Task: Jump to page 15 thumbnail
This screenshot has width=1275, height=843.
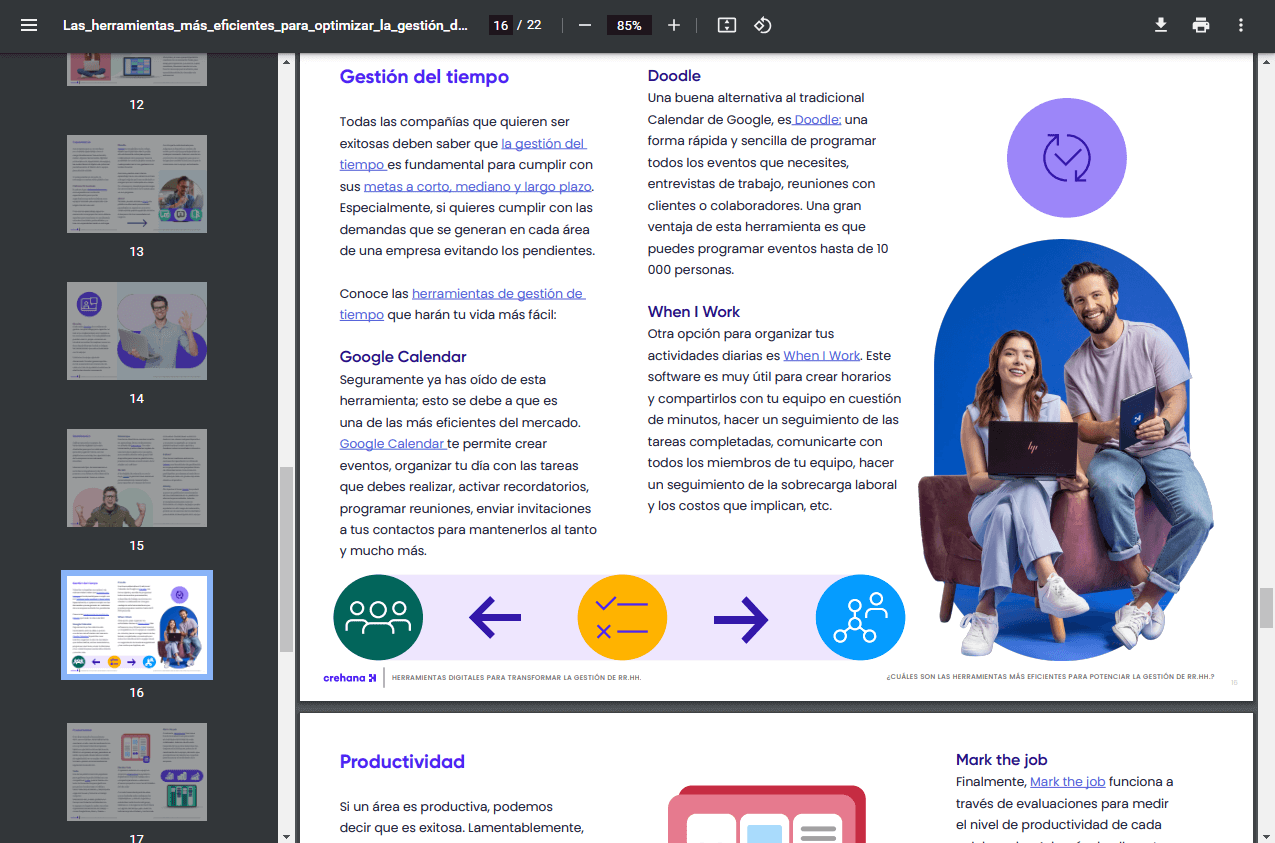Action: [x=137, y=478]
